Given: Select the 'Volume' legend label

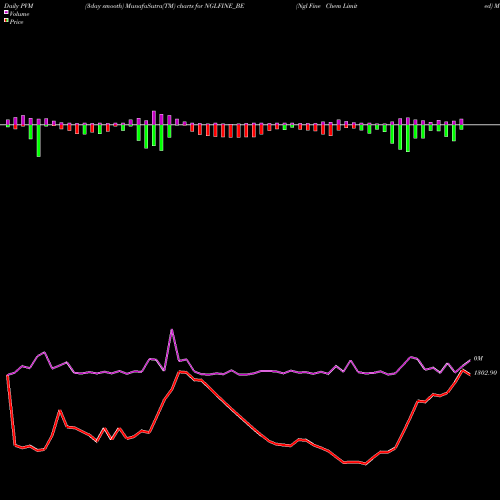Looking at the screenshot, I should [19, 14].
